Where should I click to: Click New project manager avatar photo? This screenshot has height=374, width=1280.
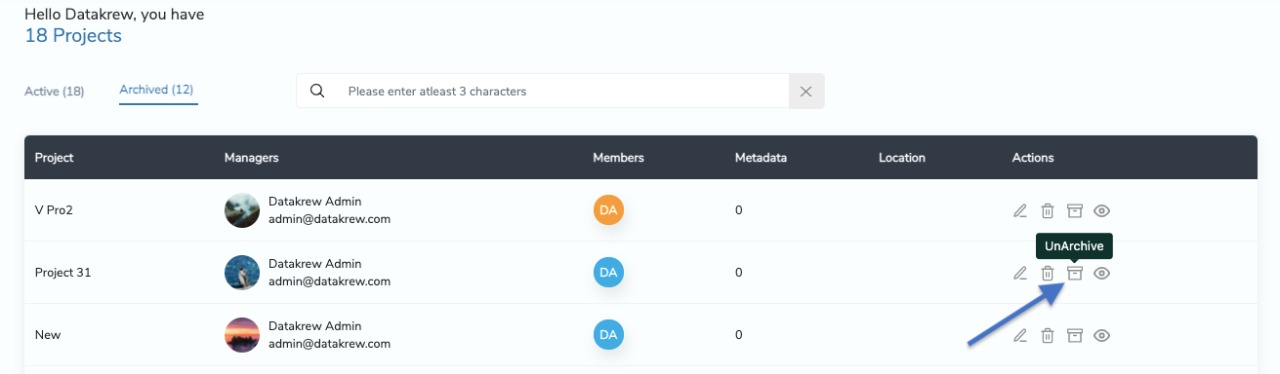(242, 334)
